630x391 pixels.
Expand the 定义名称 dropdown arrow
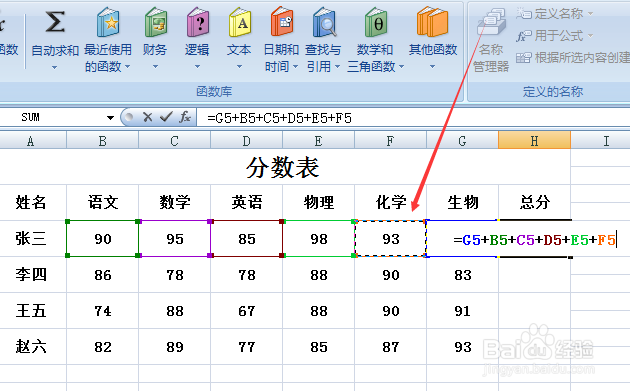tap(590, 14)
